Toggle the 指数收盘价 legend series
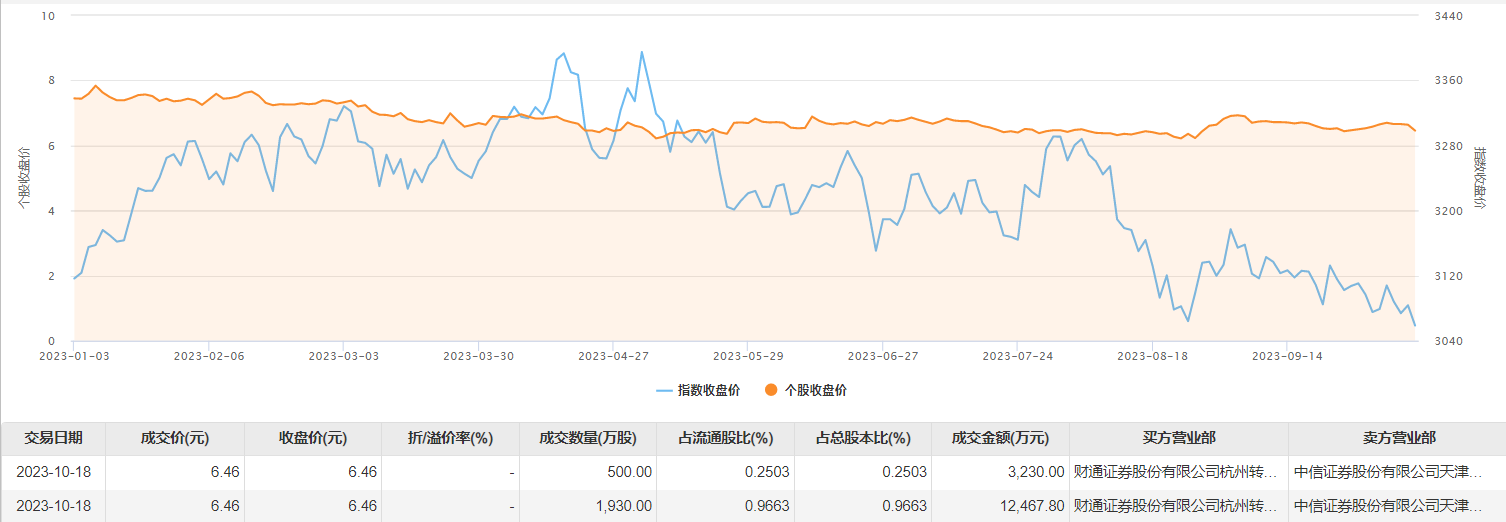Viewport: 1506px width, 522px height. click(698, 390)
